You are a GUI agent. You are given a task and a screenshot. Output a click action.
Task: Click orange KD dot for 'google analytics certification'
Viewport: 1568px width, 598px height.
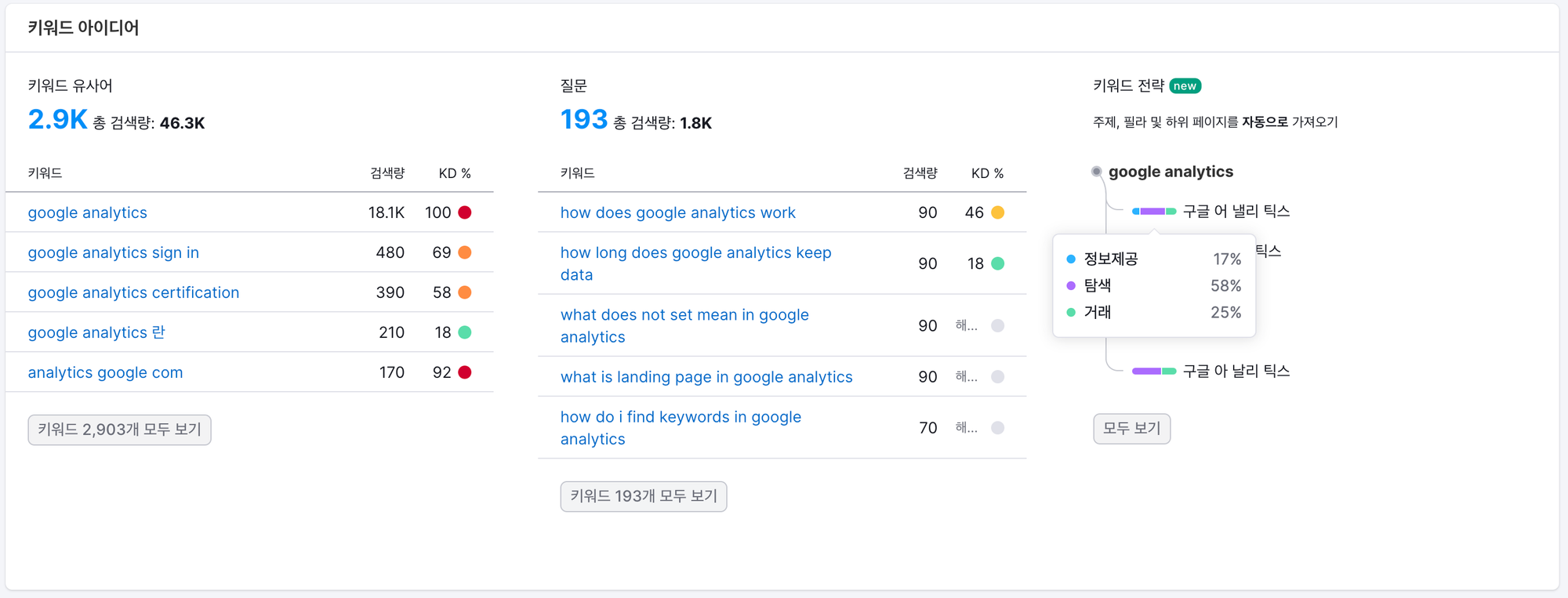[x=465, y=292]
